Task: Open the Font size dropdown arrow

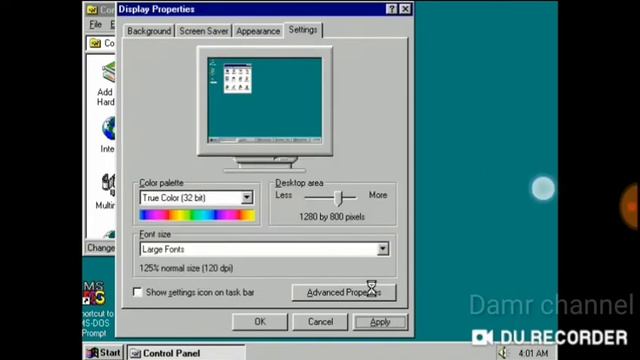Action: tap(382, 249)
